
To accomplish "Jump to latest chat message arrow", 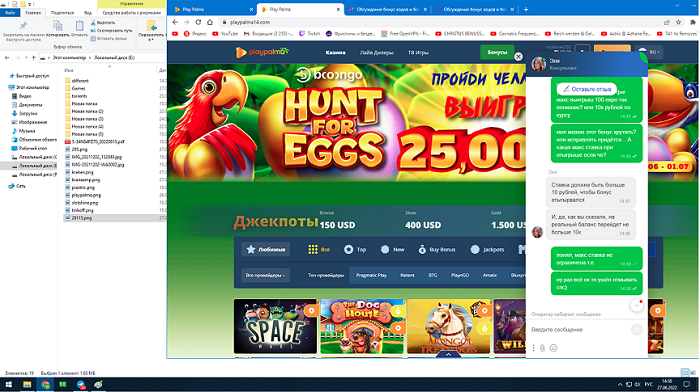I will point(637,305).
